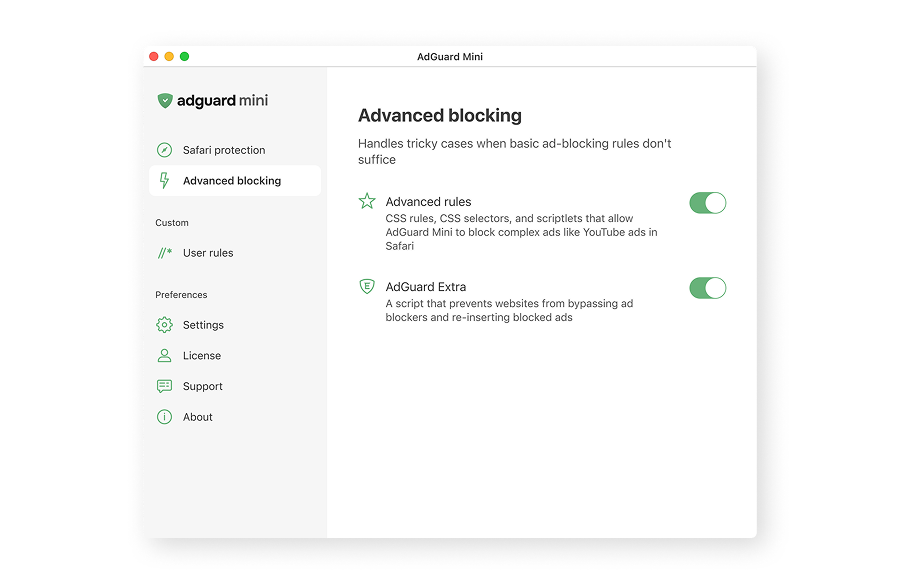
Task: Click the About info circle icon
Action: [165, 417]
